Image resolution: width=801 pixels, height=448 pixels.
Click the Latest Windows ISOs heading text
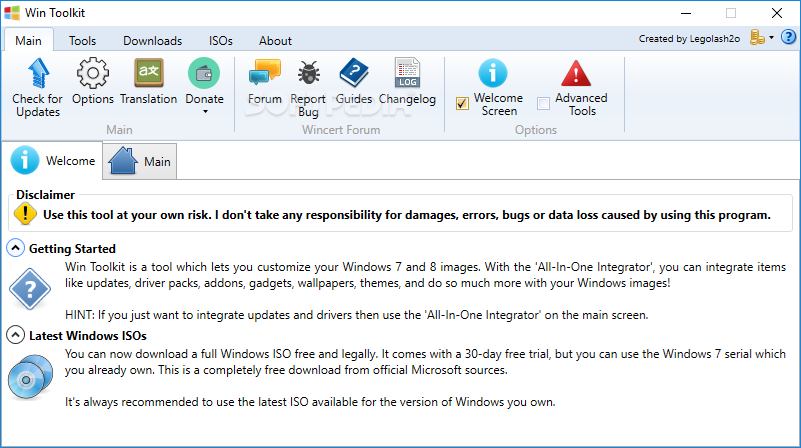point(88,336)
